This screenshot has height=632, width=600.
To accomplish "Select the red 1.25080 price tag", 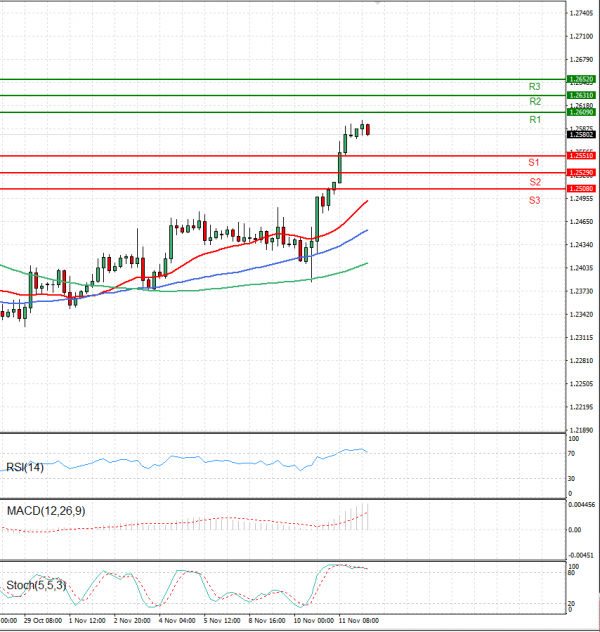I will tap(581, 189).
